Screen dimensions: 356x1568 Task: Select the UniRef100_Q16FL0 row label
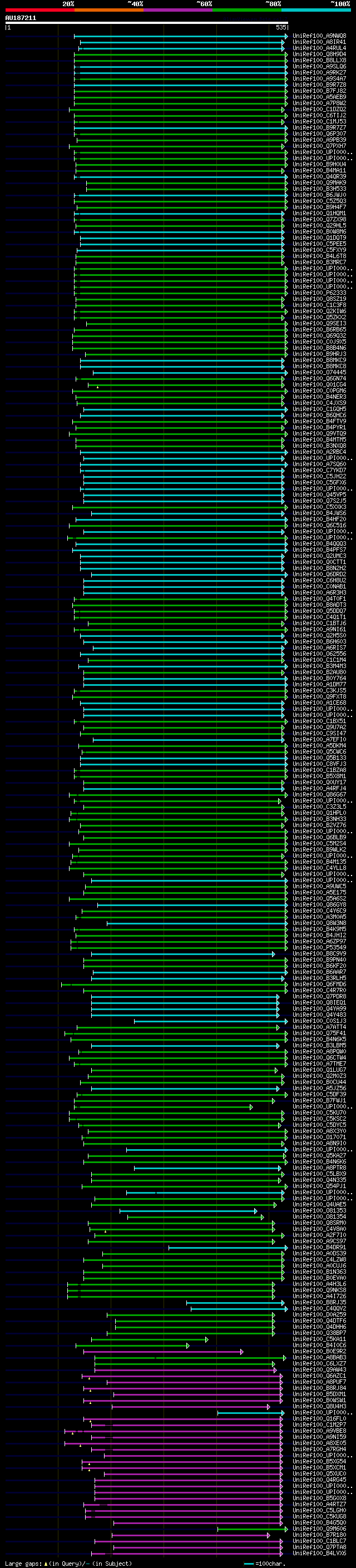click(319, 1418)
